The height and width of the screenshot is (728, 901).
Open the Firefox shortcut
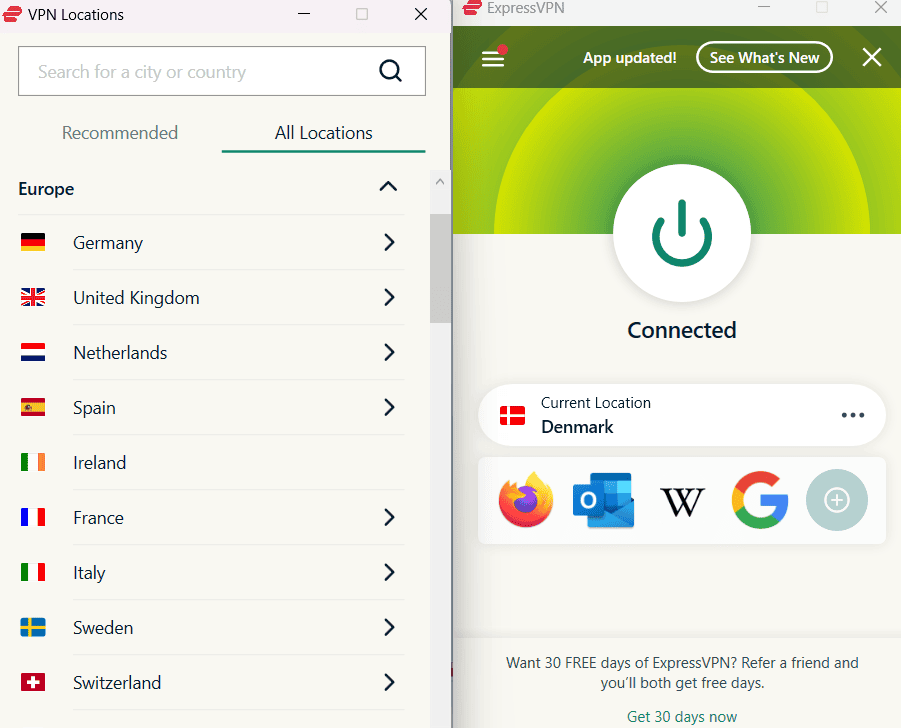(x=526, y=499)
